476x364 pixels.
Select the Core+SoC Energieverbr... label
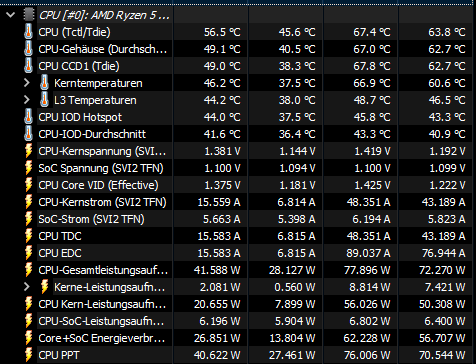coord(102,338)
